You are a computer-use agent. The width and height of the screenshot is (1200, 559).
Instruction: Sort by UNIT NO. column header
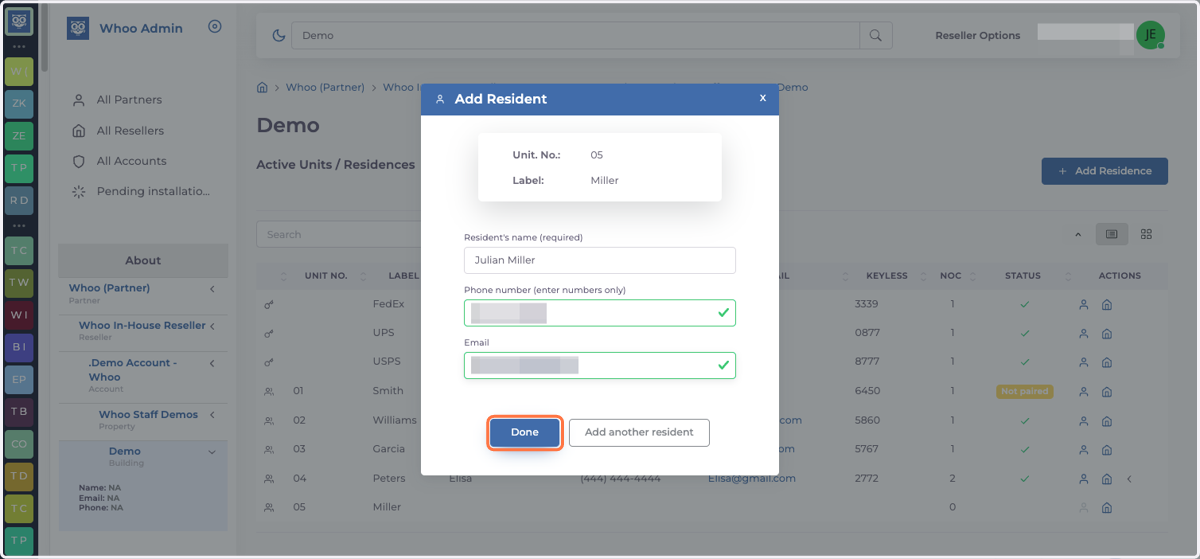click(x=326, y=276)
